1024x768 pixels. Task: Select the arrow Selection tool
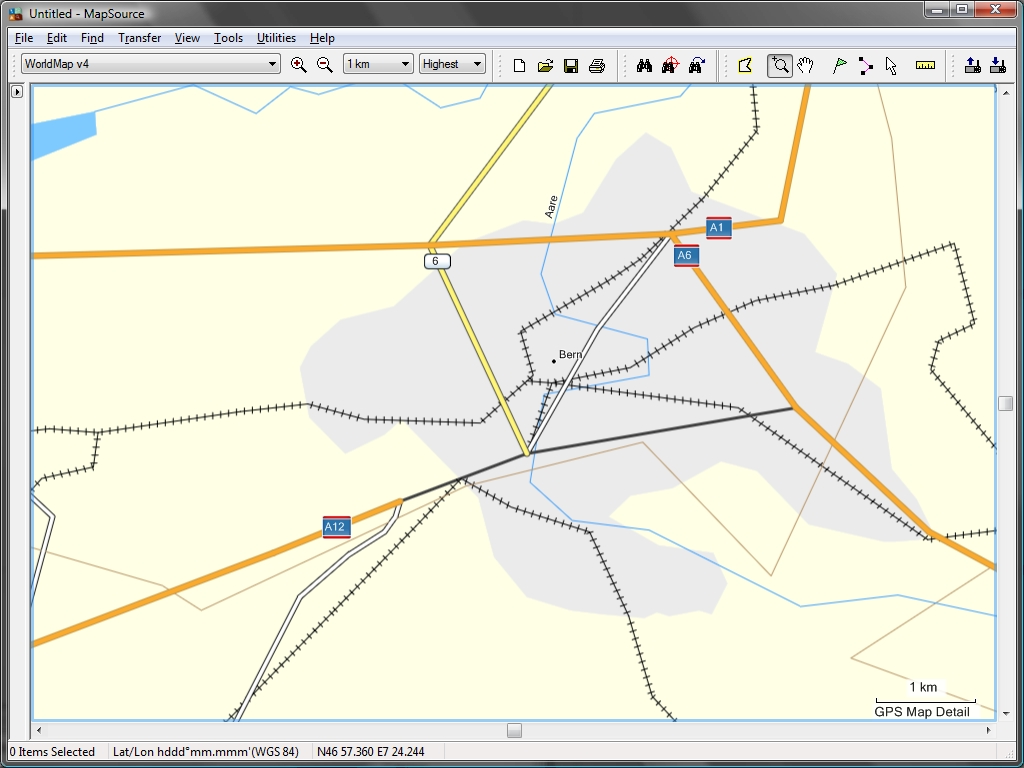pyautogui.click(x=891, y=65)
